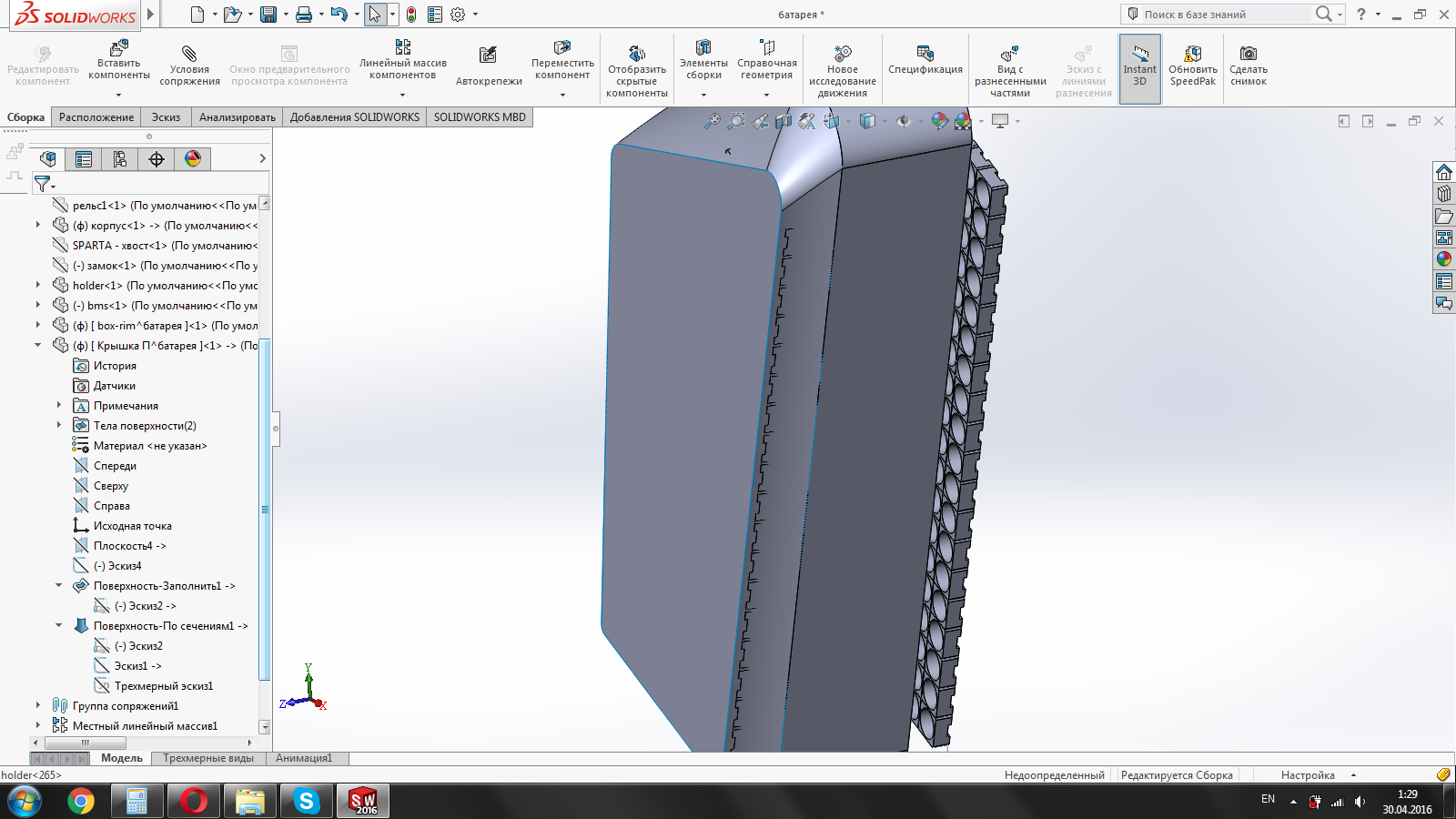Toggle the rebuild traffic light icon
1456x819 pixels.
pos(411,15)
